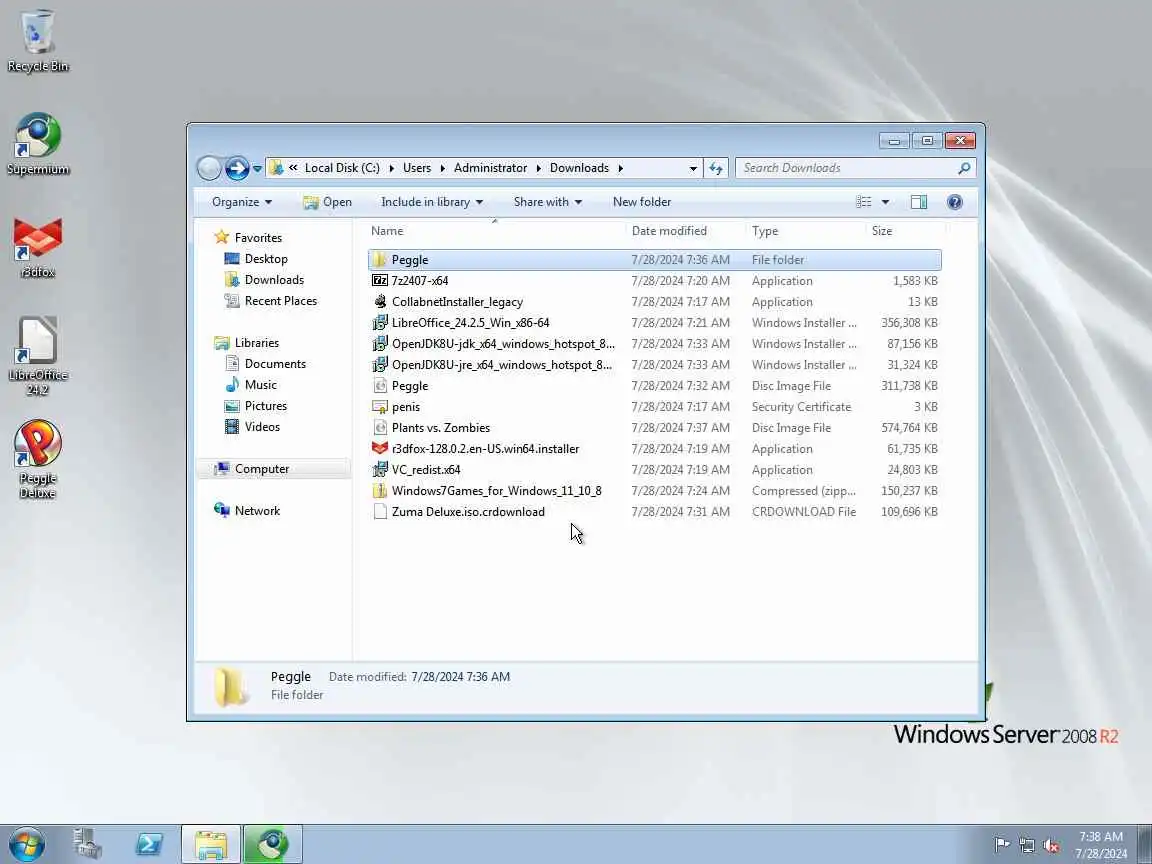This screenshot has width=1152, height=864.
Task: Open the taskbar clock showing 7:38 AM
Action: [x=1101, y=845]
